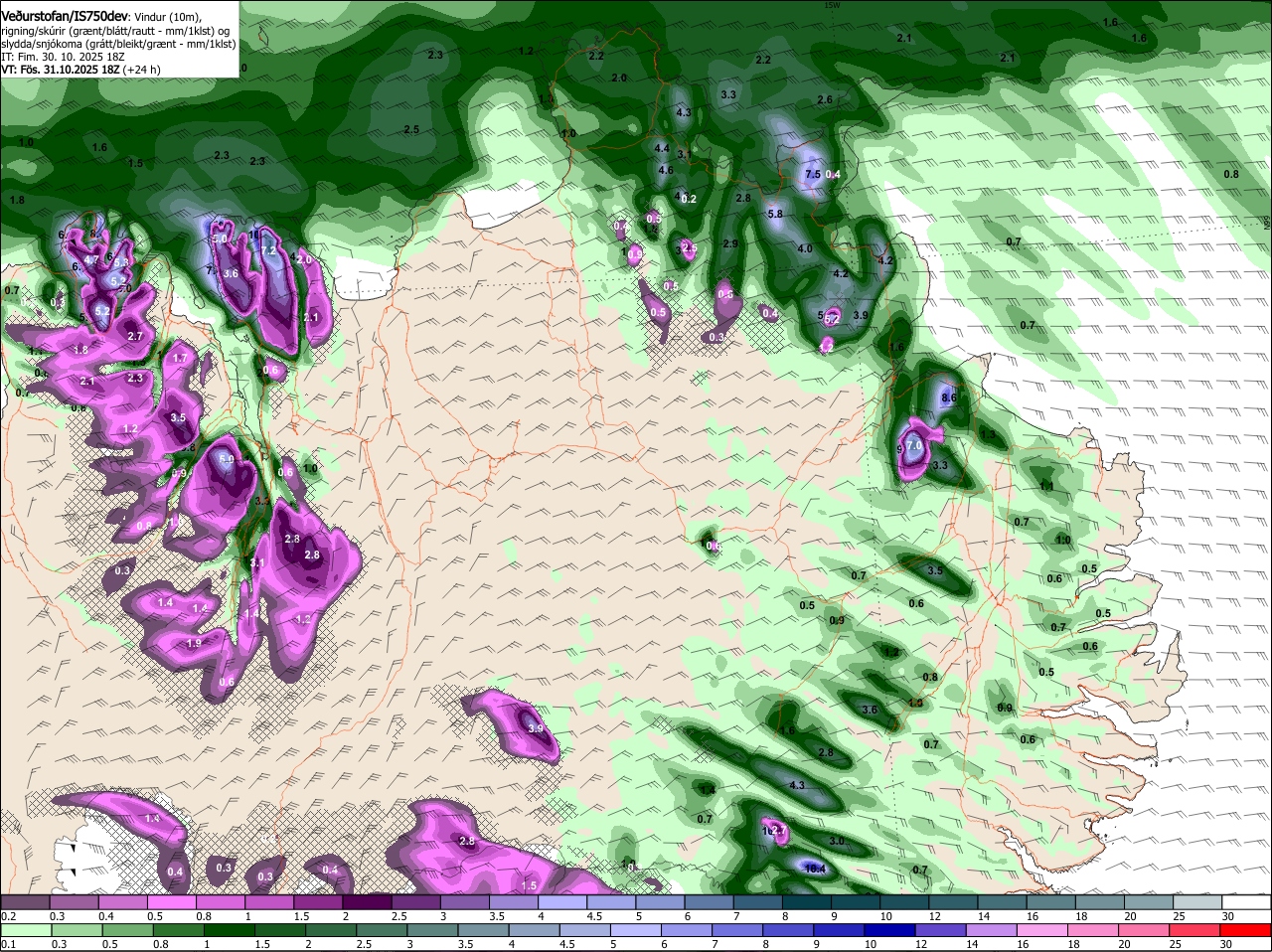Viewport: 1272px width, 952px height.
Task: Select upper legend swatch between 4 and 4.5
Action: coord(564,902)
